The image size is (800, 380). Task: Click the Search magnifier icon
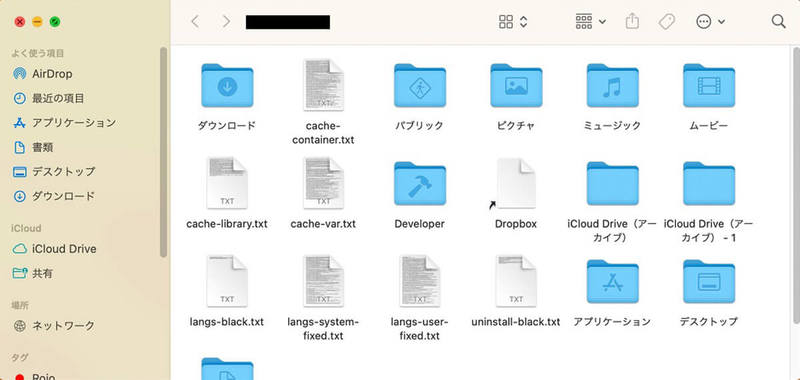click(778, 21)
